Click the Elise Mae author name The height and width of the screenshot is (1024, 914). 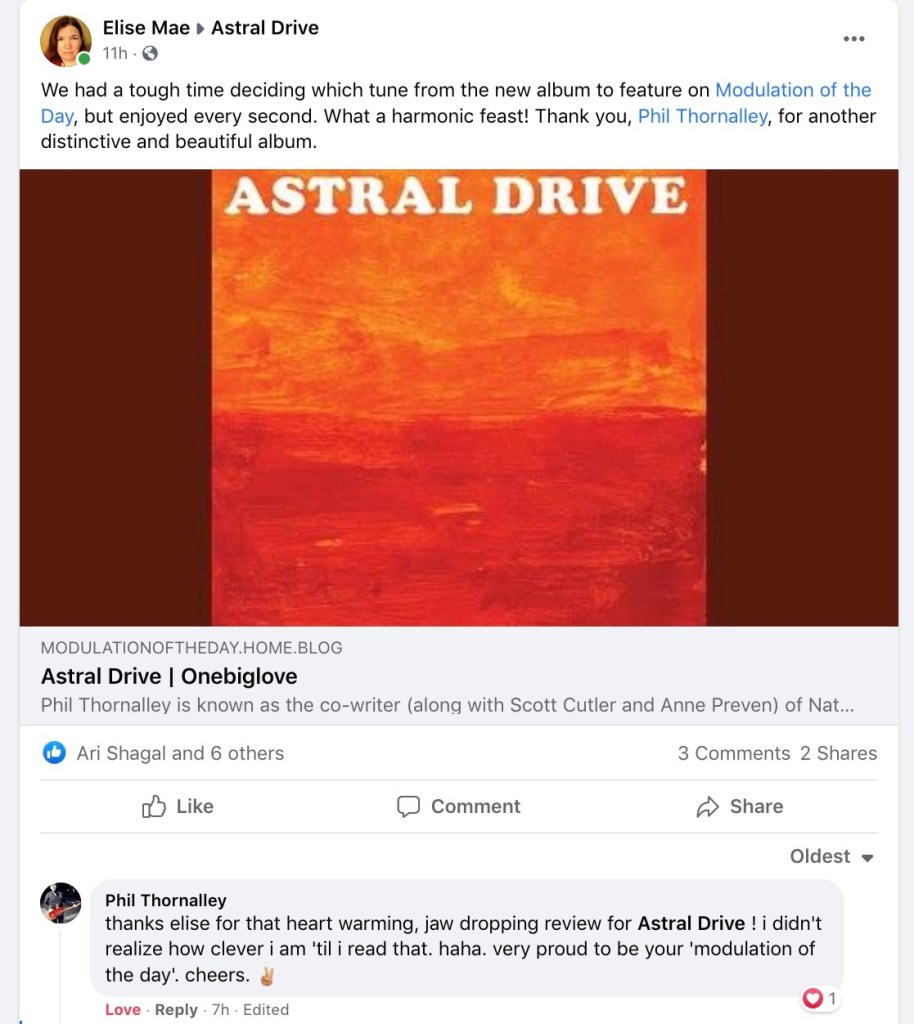[146, 28]
